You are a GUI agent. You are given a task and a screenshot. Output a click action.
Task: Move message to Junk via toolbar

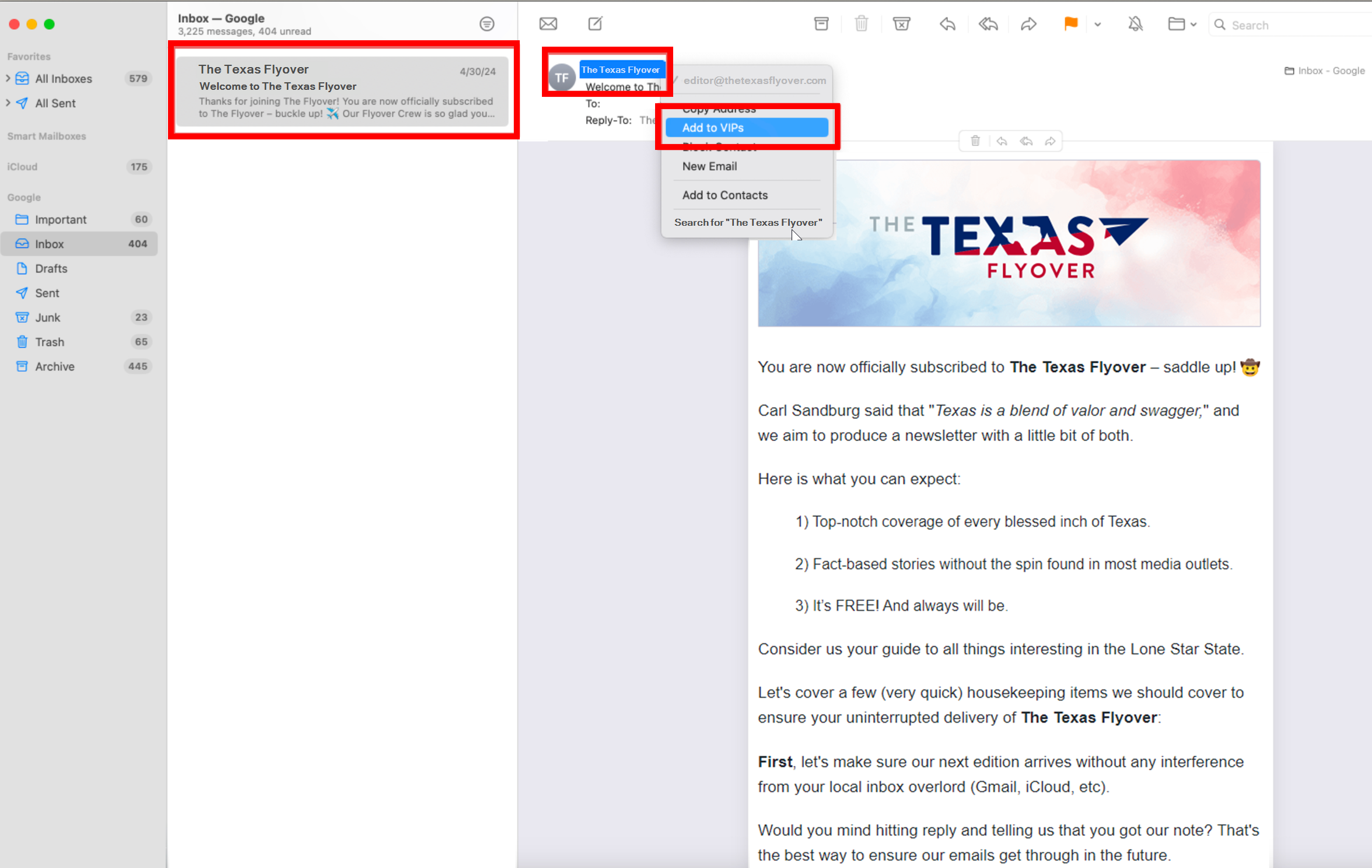(x=901, y=24)
